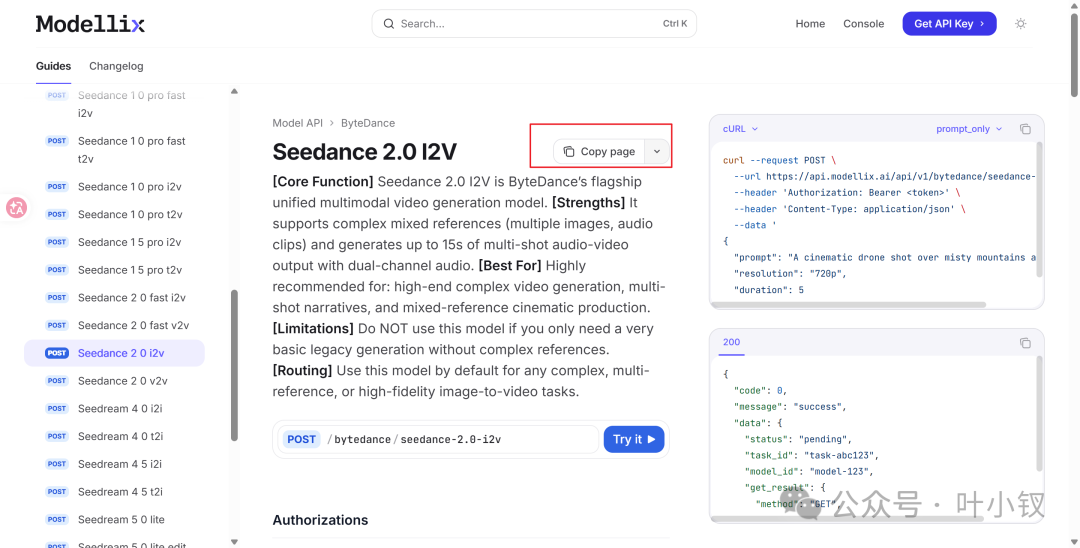Click the sidebar scrollbar thumb
This screenshot has height=548, width=1080.
(x=234, y=365)
